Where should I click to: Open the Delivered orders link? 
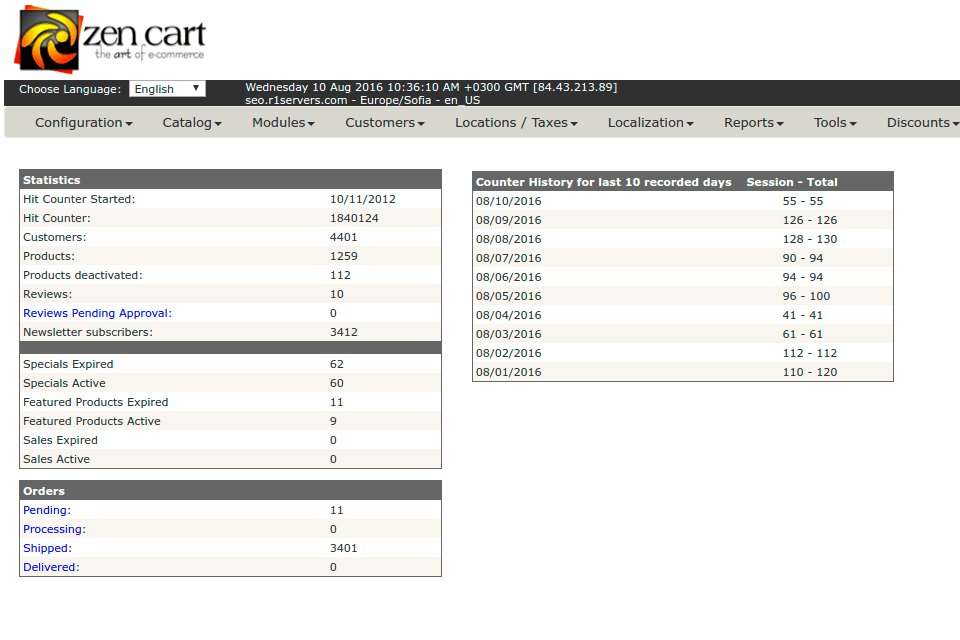[x=51, y=567]
